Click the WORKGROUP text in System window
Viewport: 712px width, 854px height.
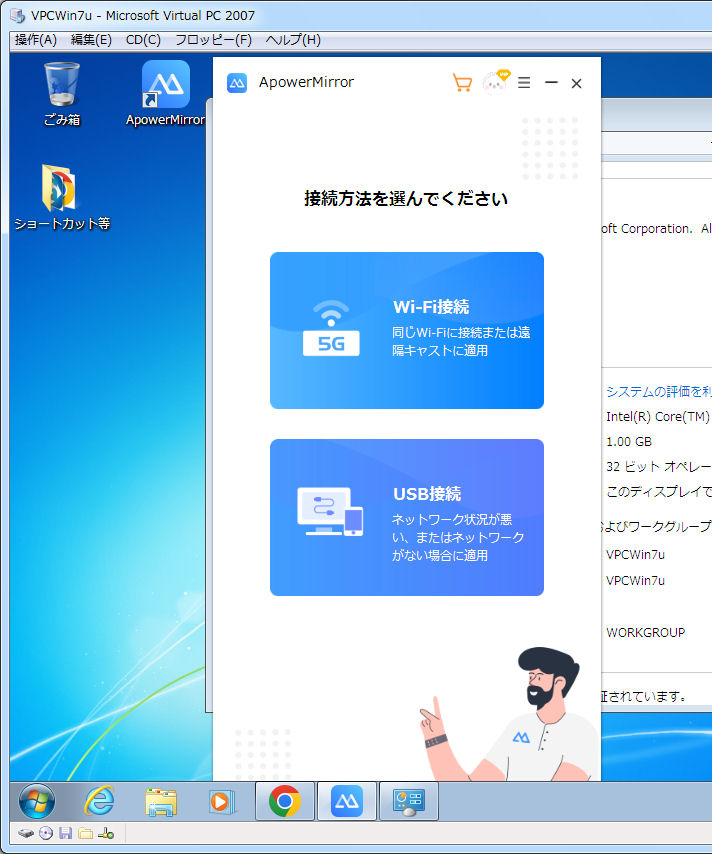646,632
